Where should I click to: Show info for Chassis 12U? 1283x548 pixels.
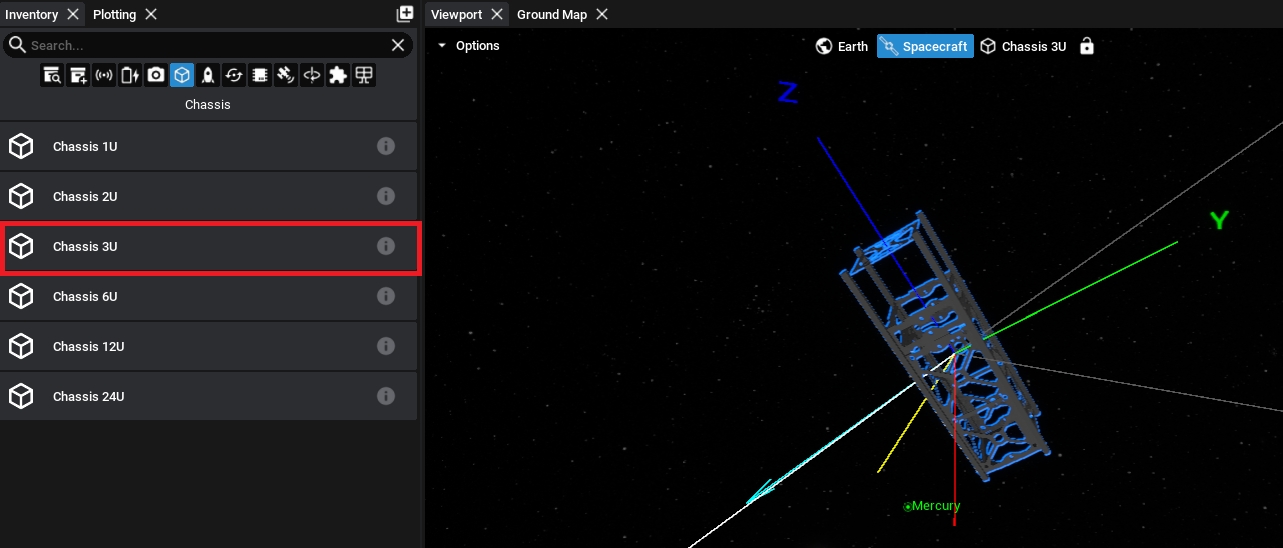(385, 347)
